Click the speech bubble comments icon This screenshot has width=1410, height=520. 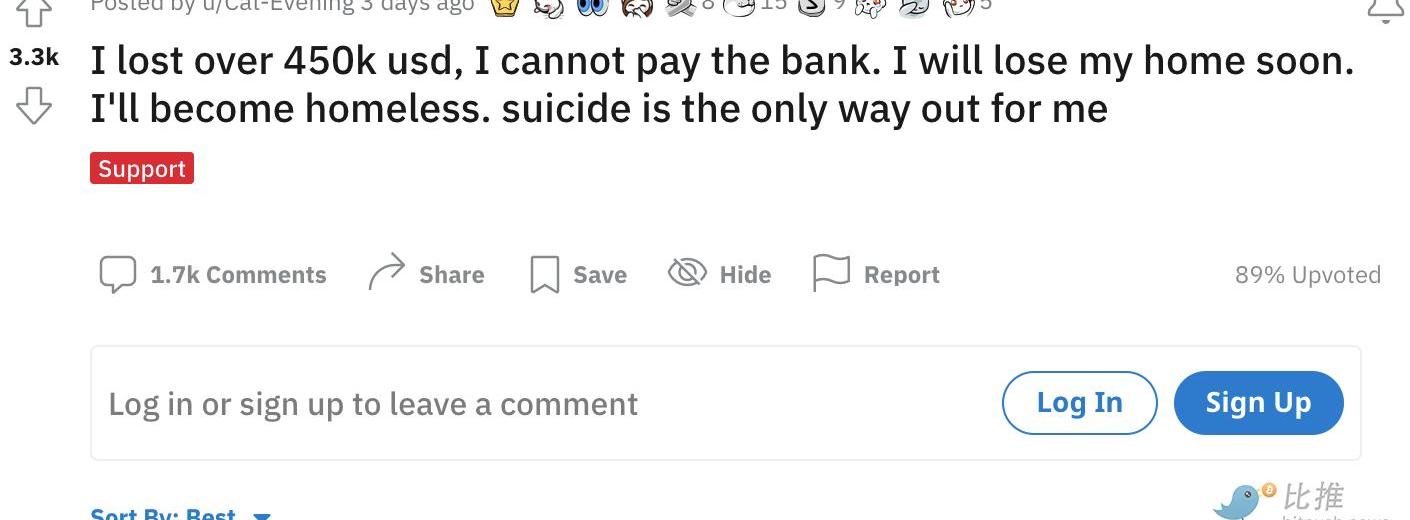tap(118, 274)
